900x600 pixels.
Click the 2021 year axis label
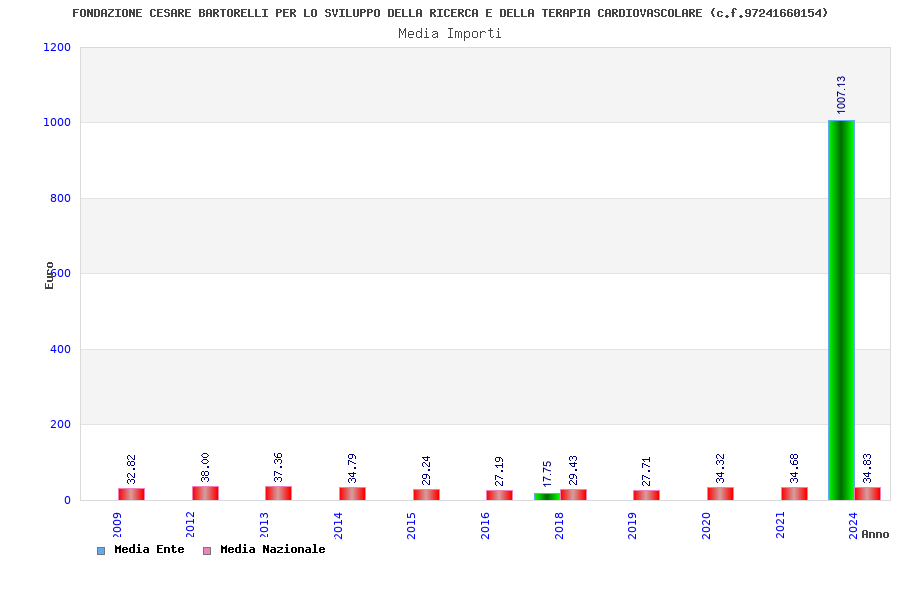[x=780, y=525]
